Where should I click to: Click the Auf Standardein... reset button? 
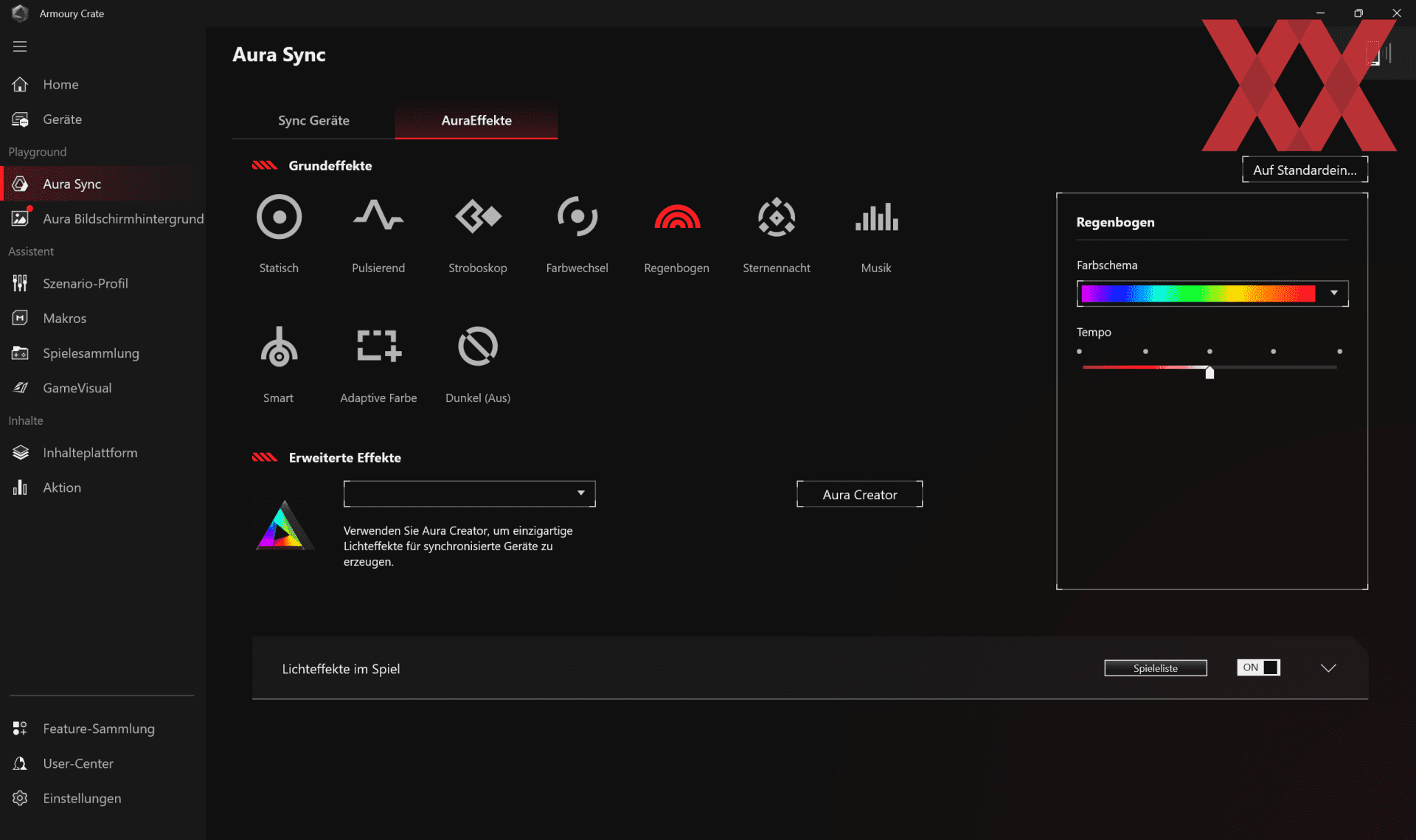(x=1305, y=170)
